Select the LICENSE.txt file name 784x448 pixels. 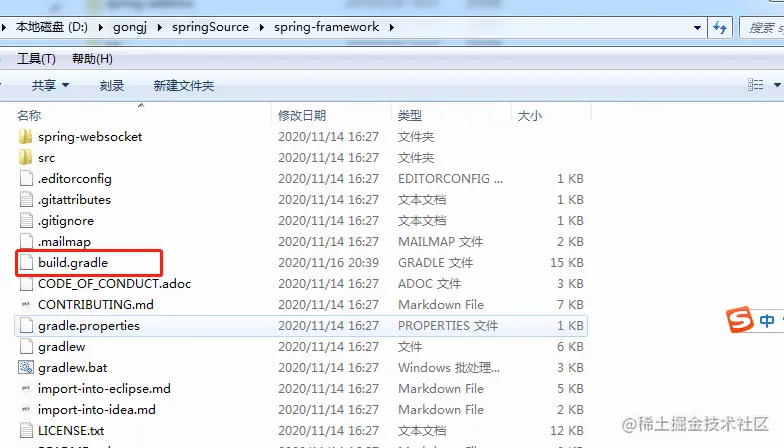pyautogui.click(x=71, y=430)
